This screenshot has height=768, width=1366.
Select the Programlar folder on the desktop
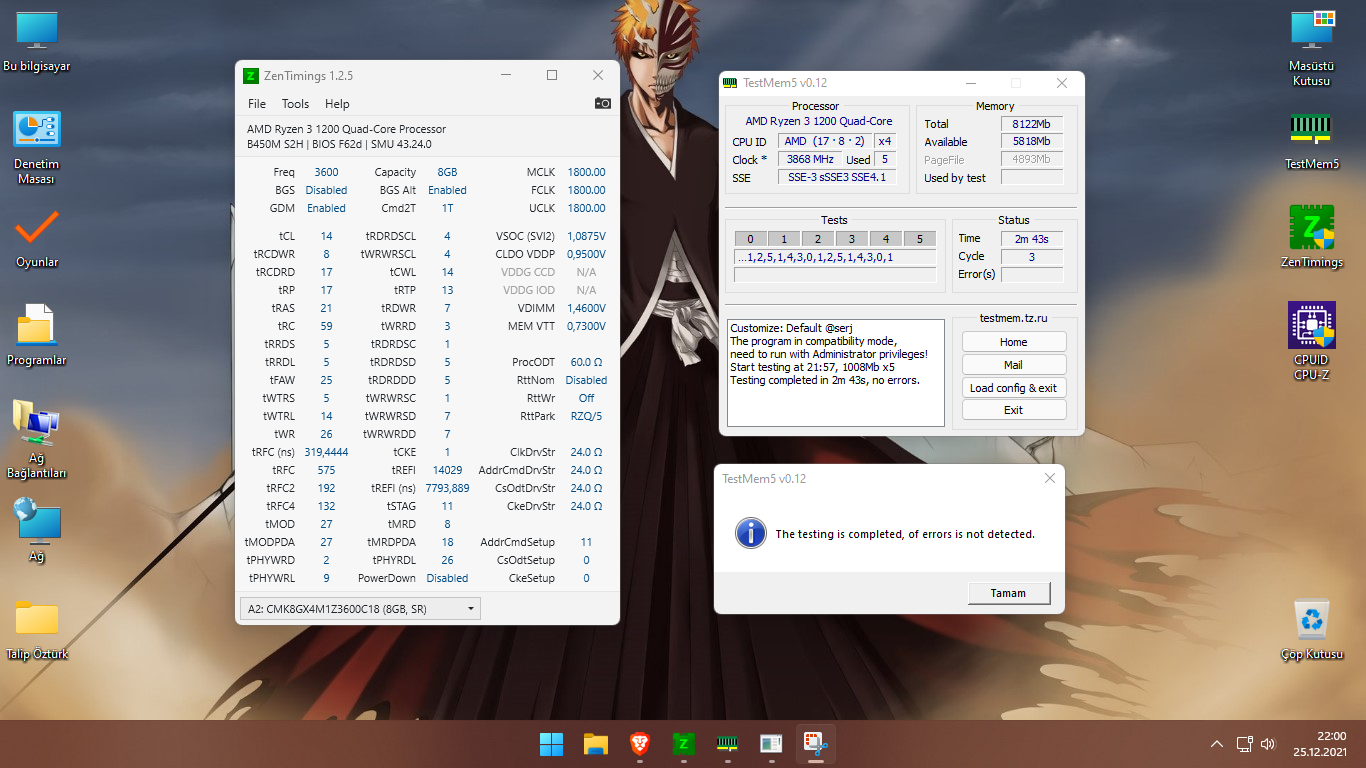pyautogui.click(x=36, y=336)
